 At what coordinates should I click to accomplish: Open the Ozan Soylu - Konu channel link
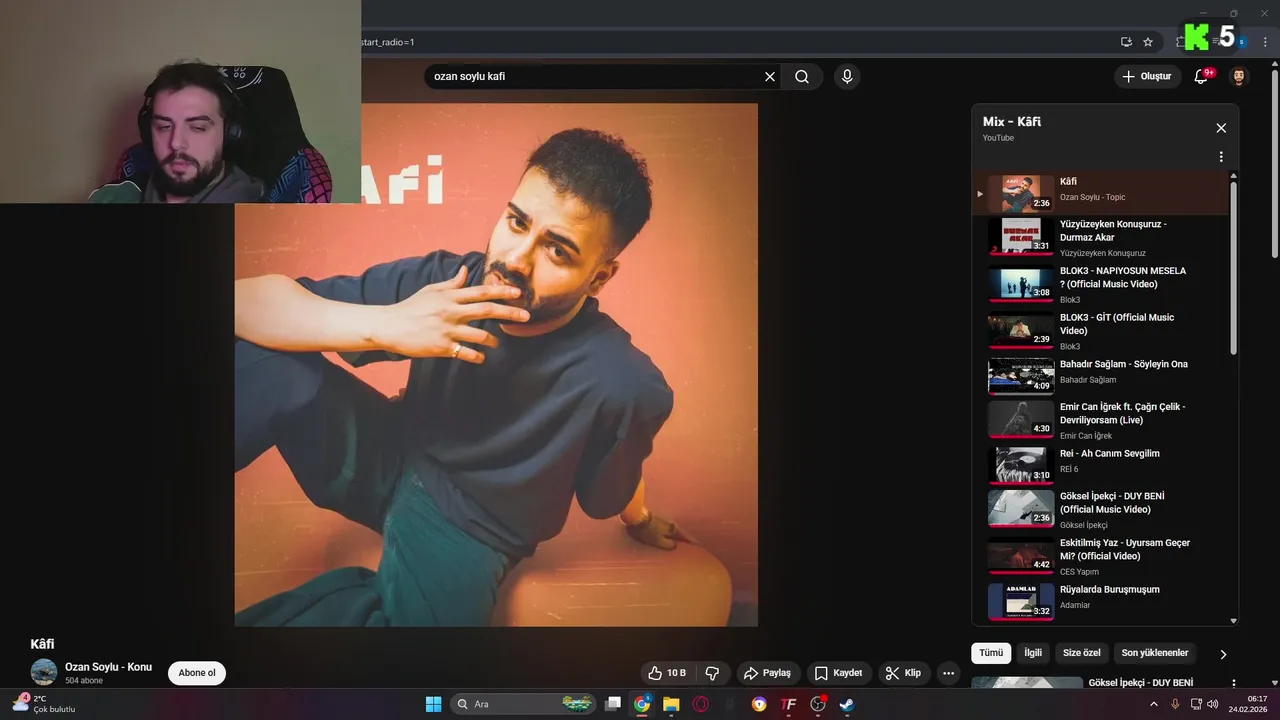108,667
